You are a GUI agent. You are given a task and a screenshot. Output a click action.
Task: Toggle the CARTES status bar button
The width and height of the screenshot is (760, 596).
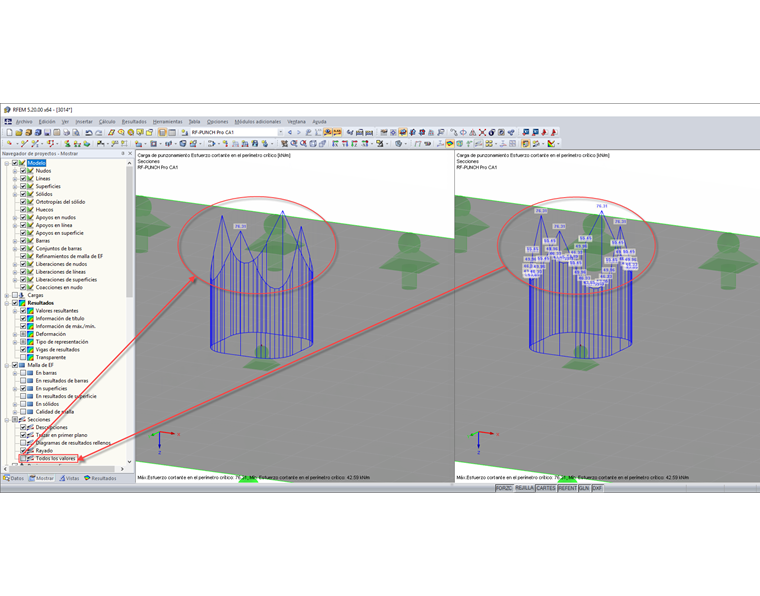pyautogui.click(x=546, y=488)
